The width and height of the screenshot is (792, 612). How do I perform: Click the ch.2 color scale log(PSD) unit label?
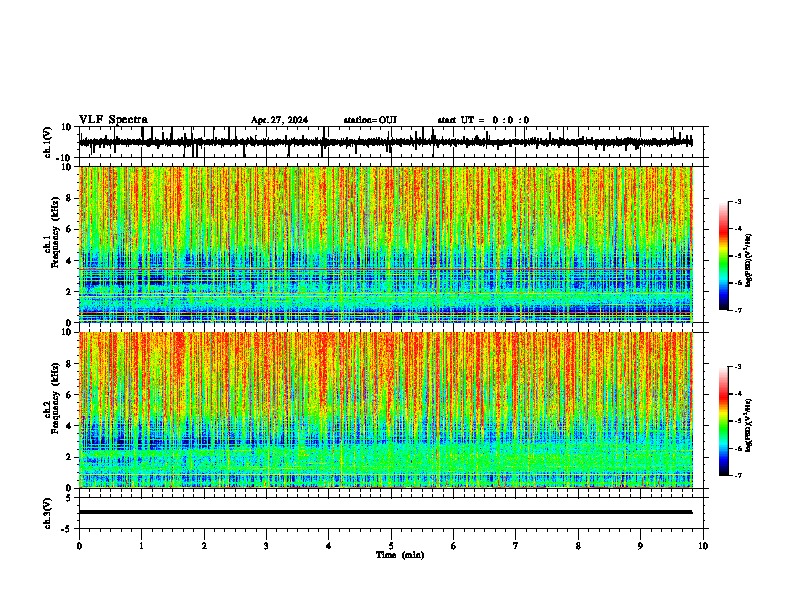(748, 425)
